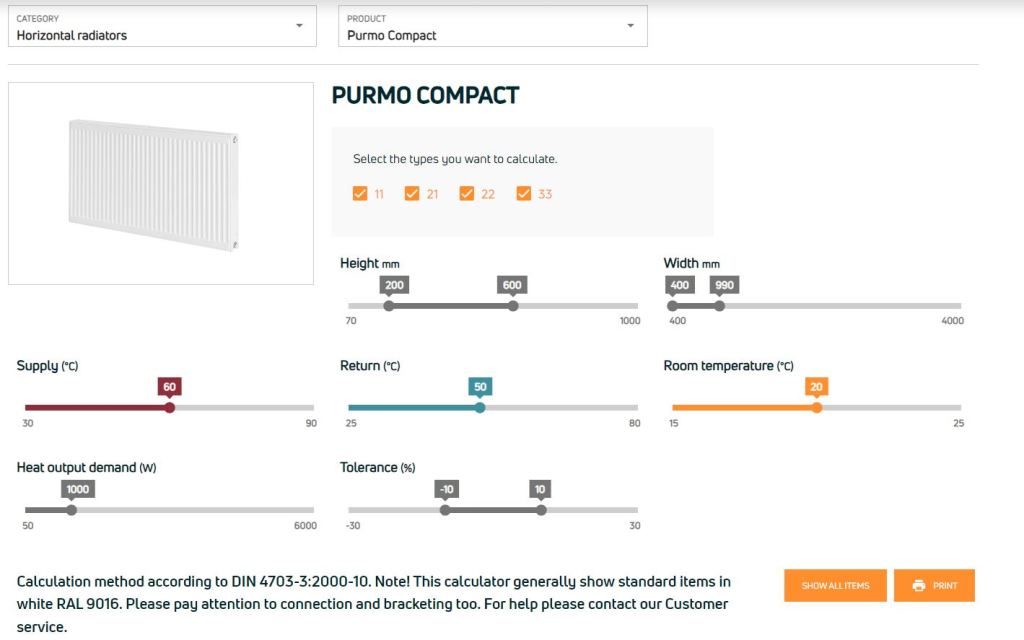Click the Heat output demand slider knob
Viewport: 1024px width, 640px height.
[x=71, y=510]
